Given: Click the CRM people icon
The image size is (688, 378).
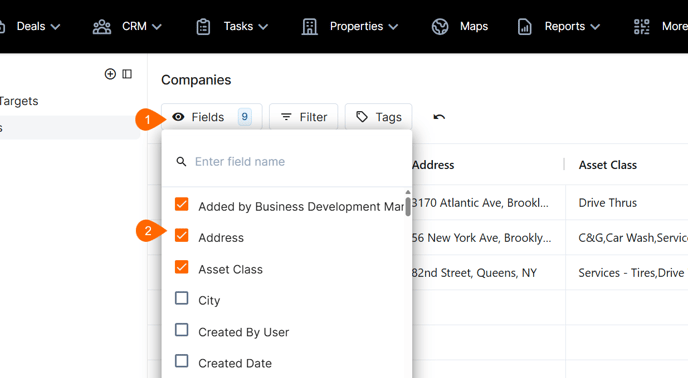Looking at the screenshot, I should 102,27.
